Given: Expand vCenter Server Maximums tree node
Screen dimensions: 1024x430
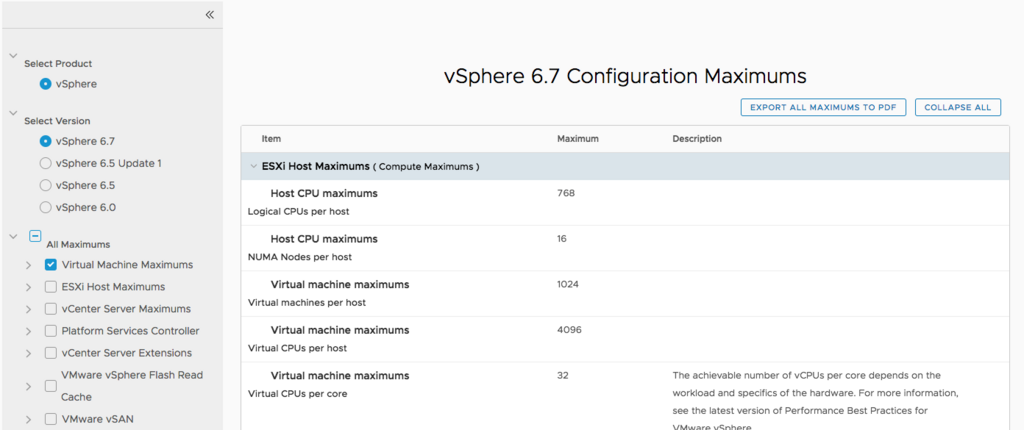Looking at the screenshot, I should [28, 309].
